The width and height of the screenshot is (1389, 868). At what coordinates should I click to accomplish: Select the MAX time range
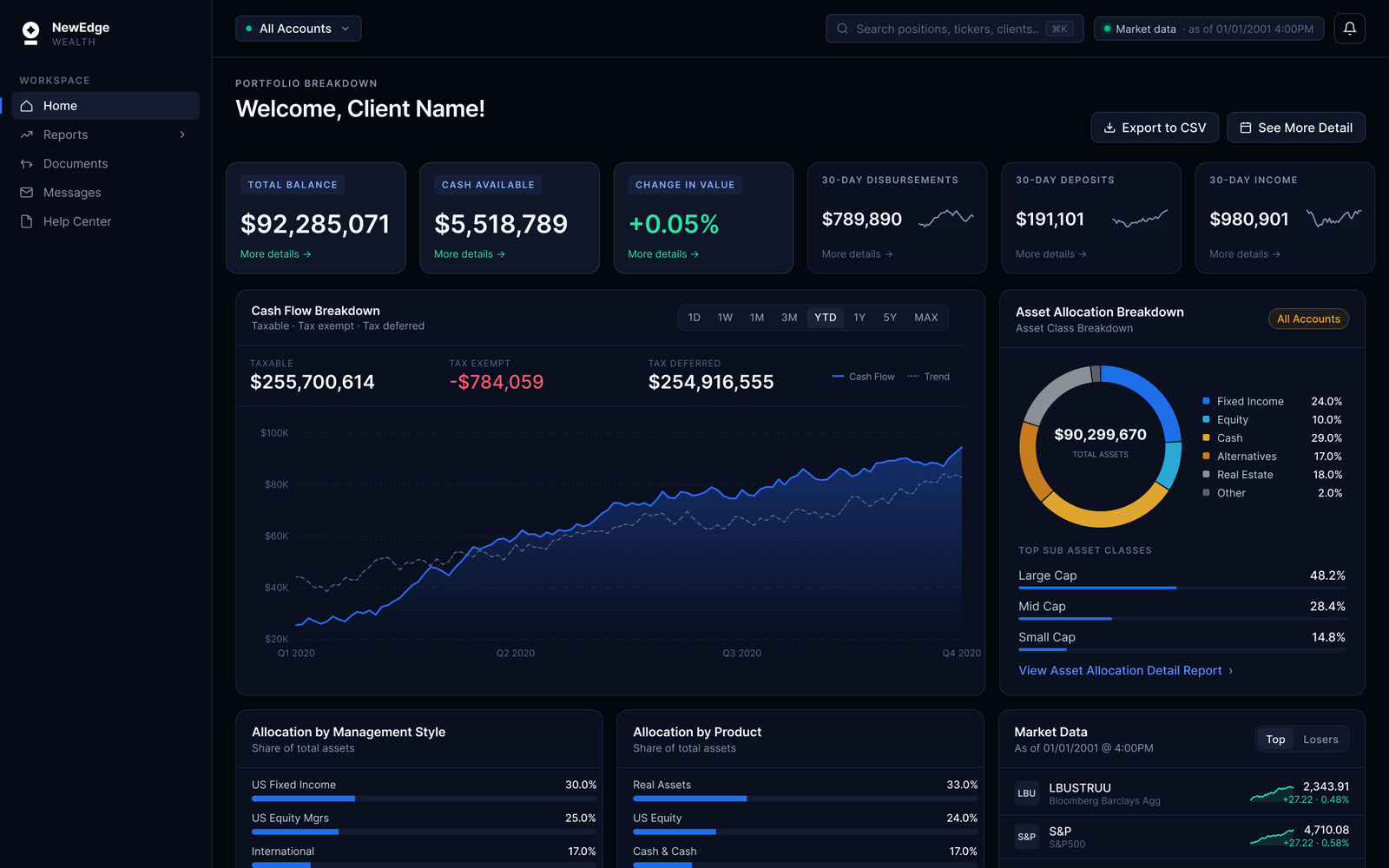[926, 318]
